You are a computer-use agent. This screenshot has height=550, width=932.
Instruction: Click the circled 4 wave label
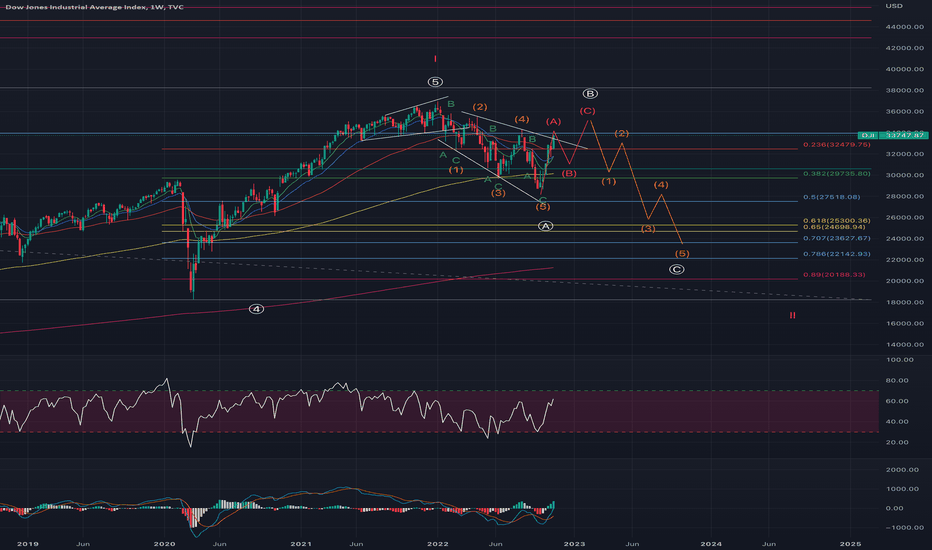click(x=256, y=309)
